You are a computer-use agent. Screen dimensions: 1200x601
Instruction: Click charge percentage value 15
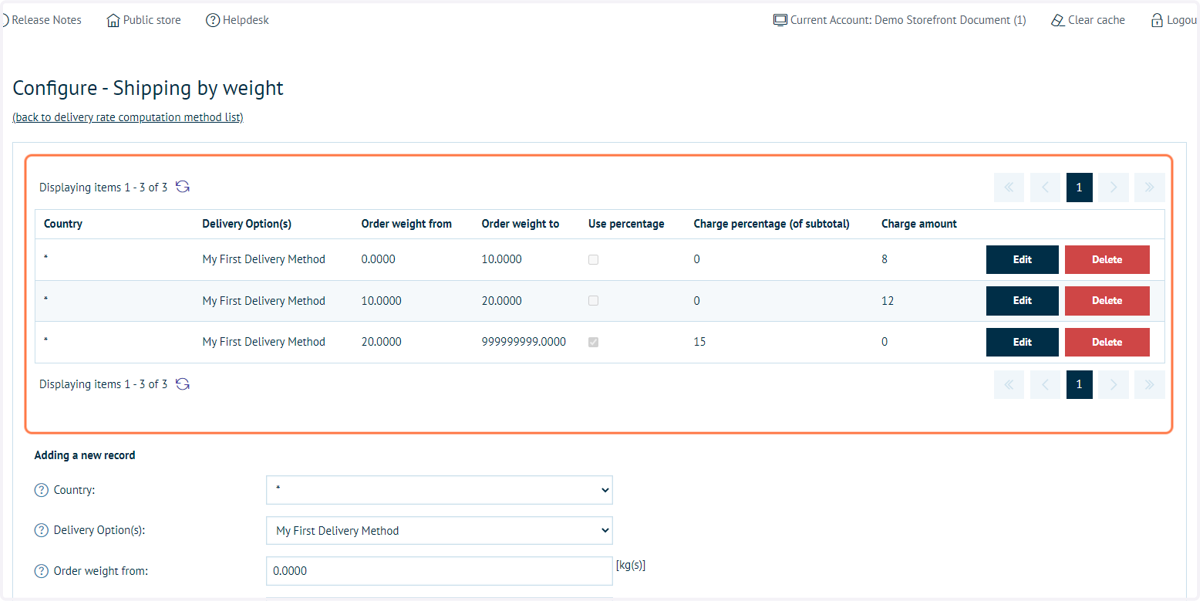[700, 341]
